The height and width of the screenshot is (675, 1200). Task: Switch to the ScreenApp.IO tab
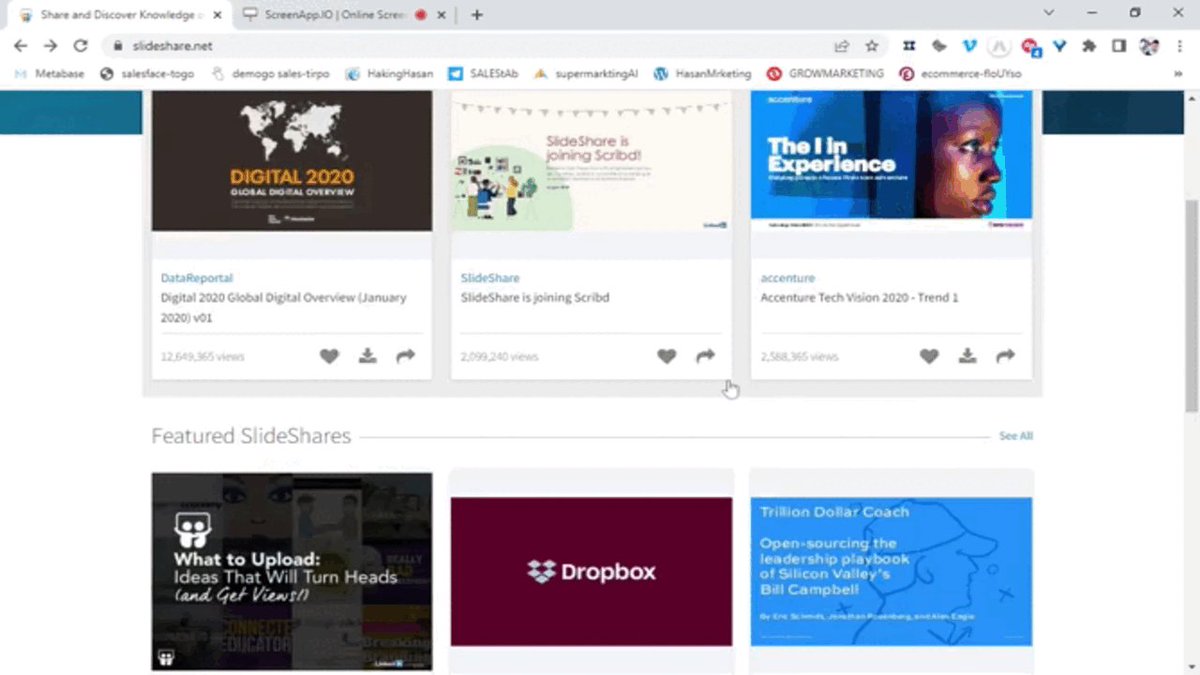click(x=347, y=15)
